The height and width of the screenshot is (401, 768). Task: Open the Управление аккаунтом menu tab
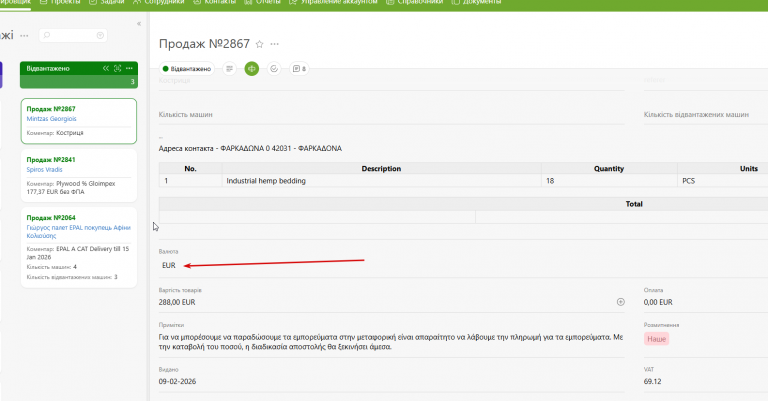334,2
